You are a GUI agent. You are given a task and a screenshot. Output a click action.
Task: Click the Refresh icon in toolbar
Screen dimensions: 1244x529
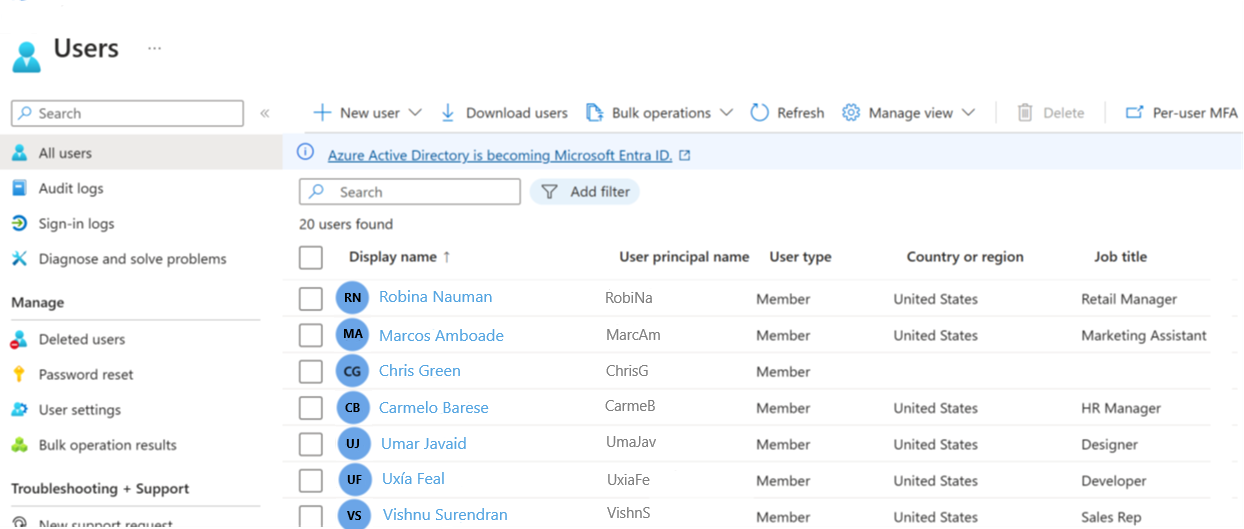pyautogui.click(x=760, y=113)
